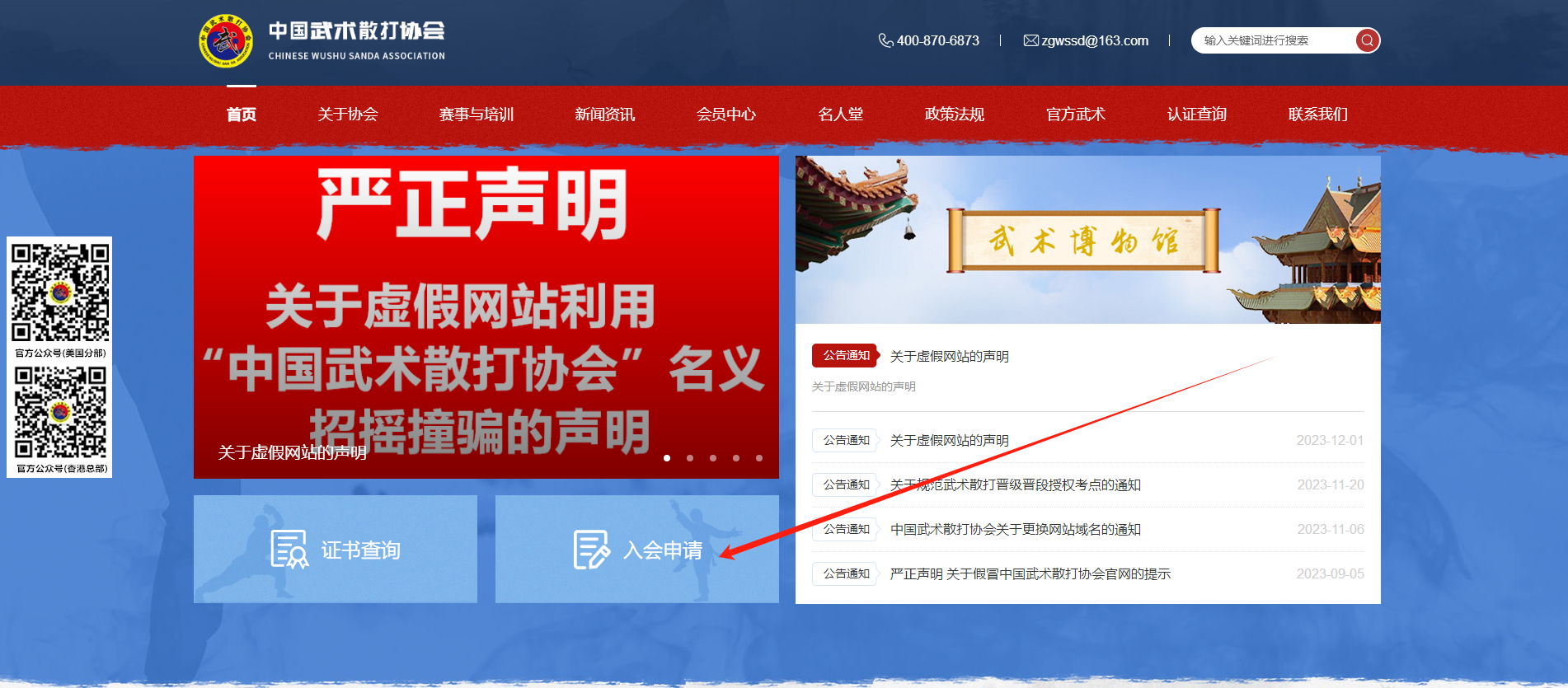Click the phone number 400-870-6873
1568x688 pixels.
click(x=938, y=40)
